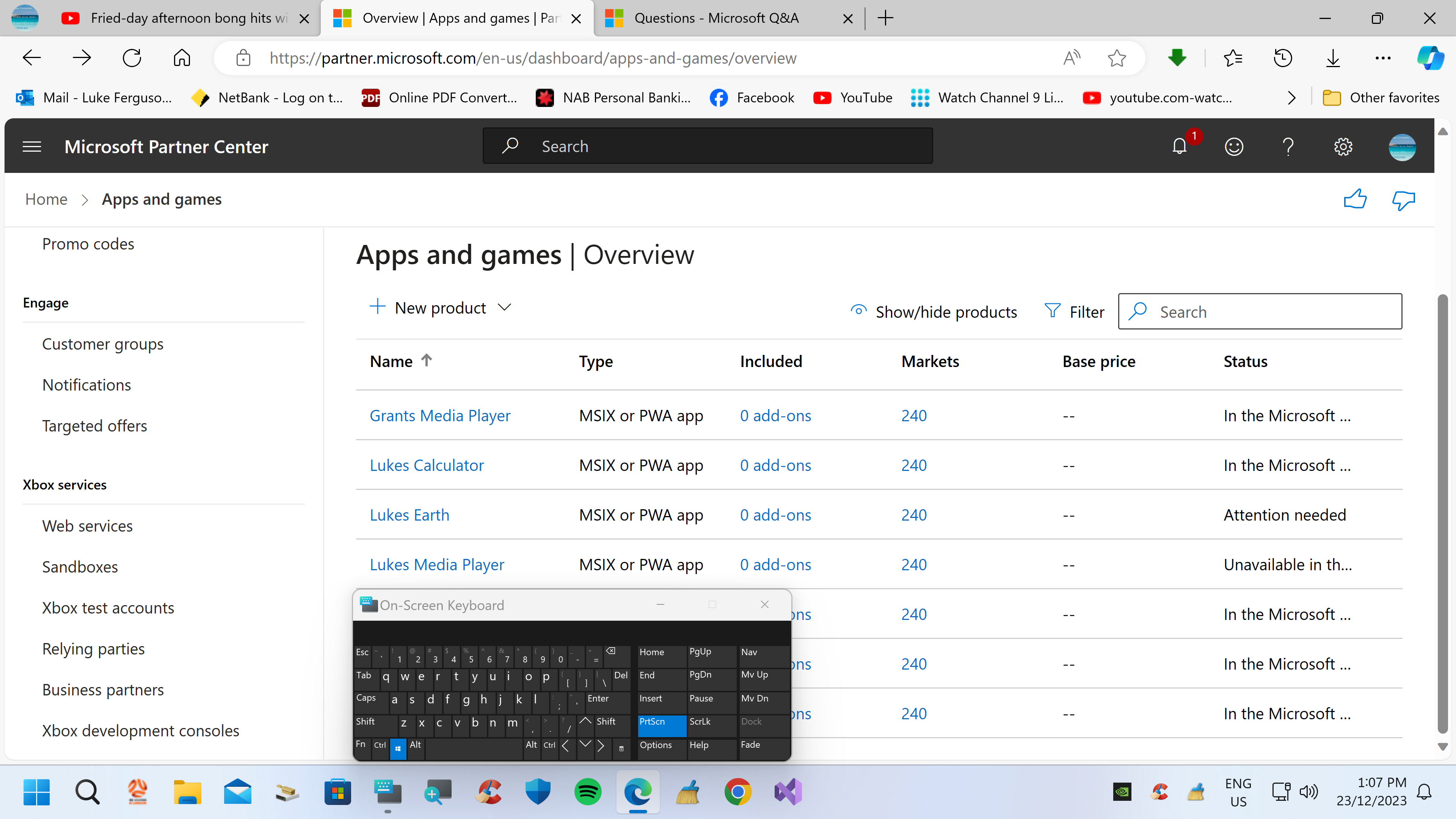
Task: Expand more favorites bar chevron
Action: (x=1291, y=98)
